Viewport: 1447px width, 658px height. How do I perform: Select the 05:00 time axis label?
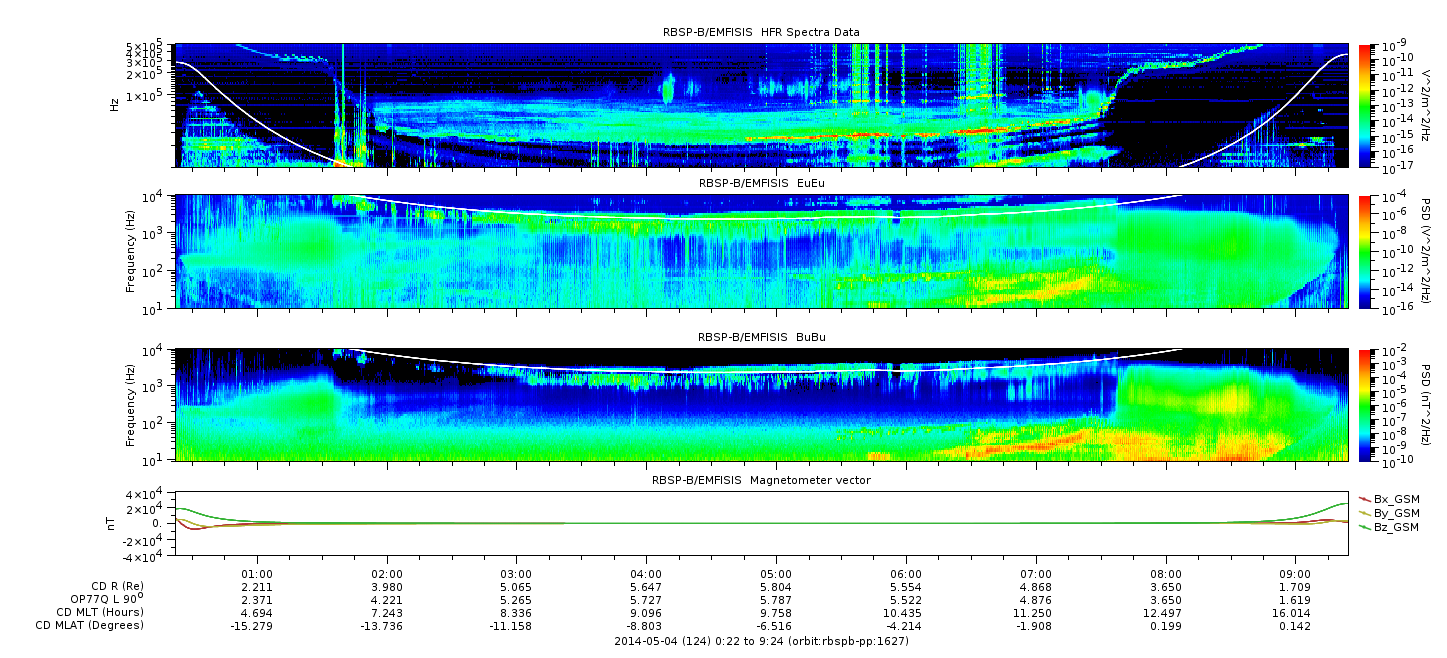776,574
